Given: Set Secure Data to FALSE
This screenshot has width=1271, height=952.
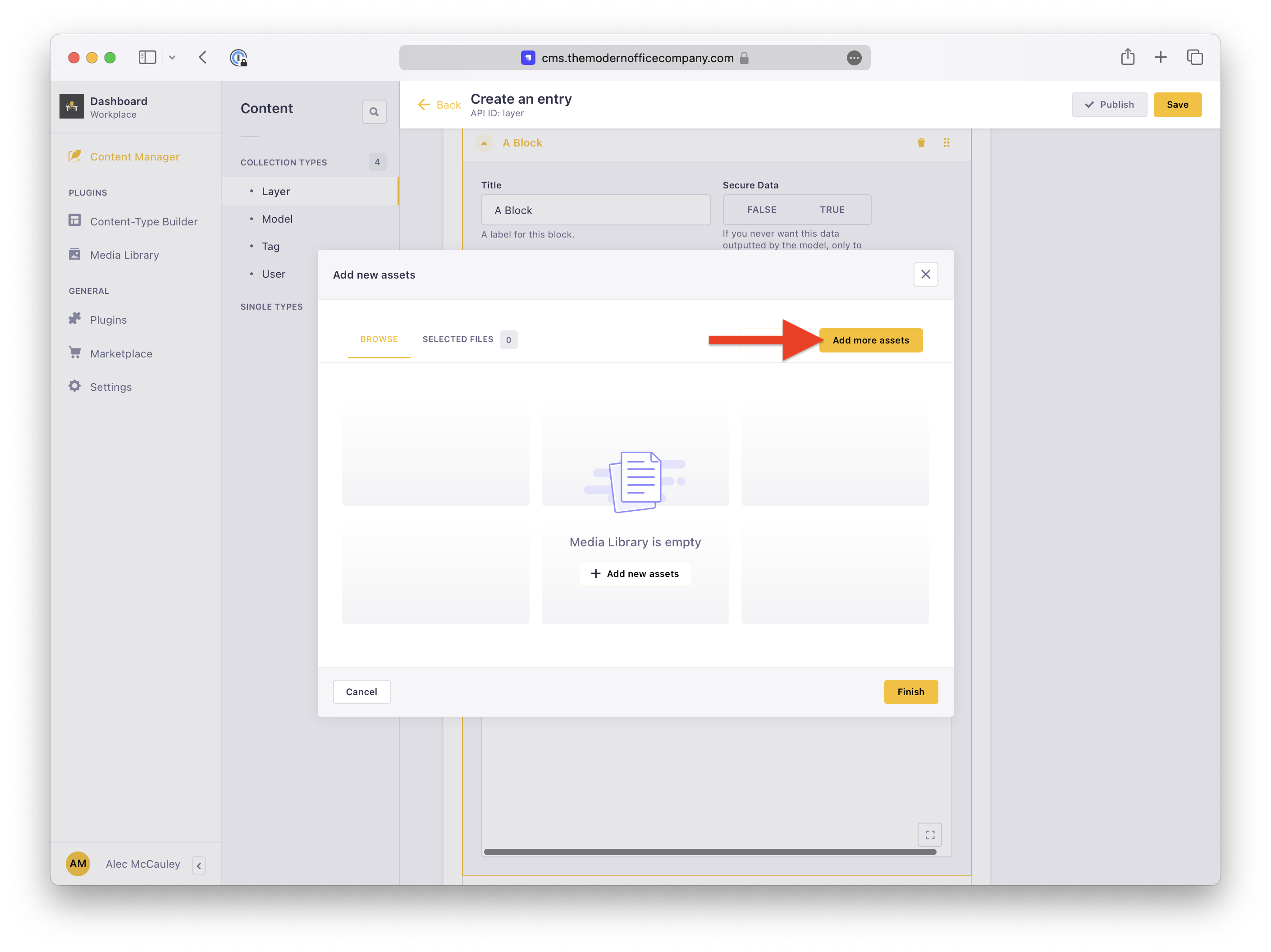Looking at the screenshot, I should [x=761, y=210].
